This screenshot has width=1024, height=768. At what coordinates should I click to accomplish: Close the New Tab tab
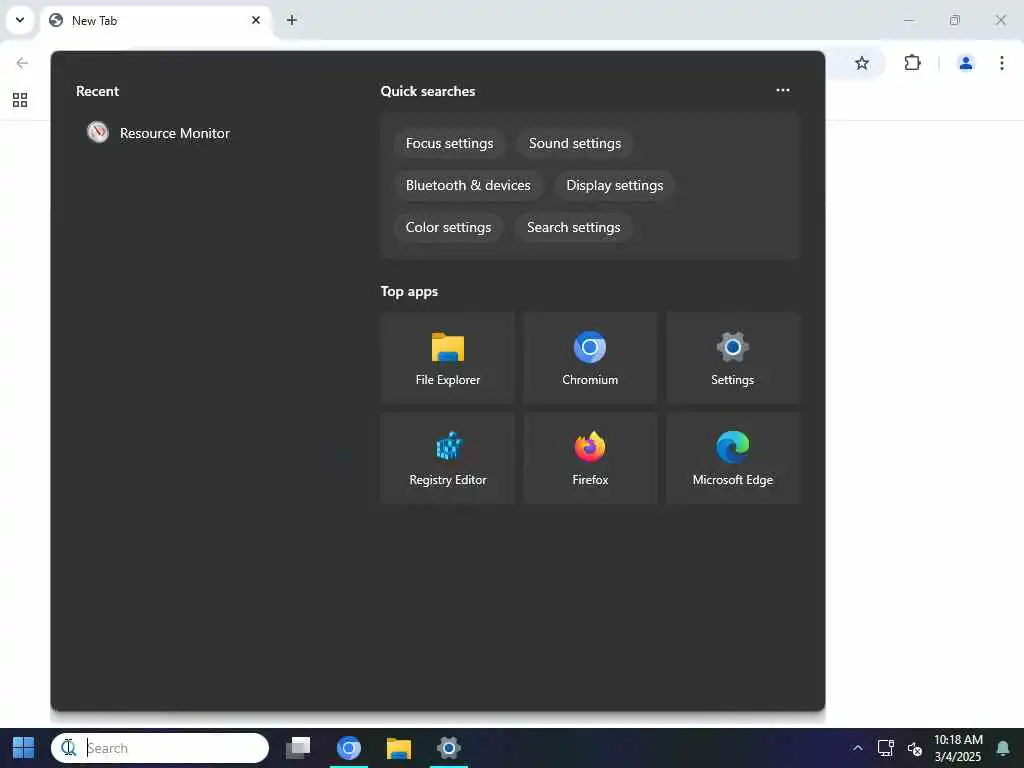click(256, 20)
